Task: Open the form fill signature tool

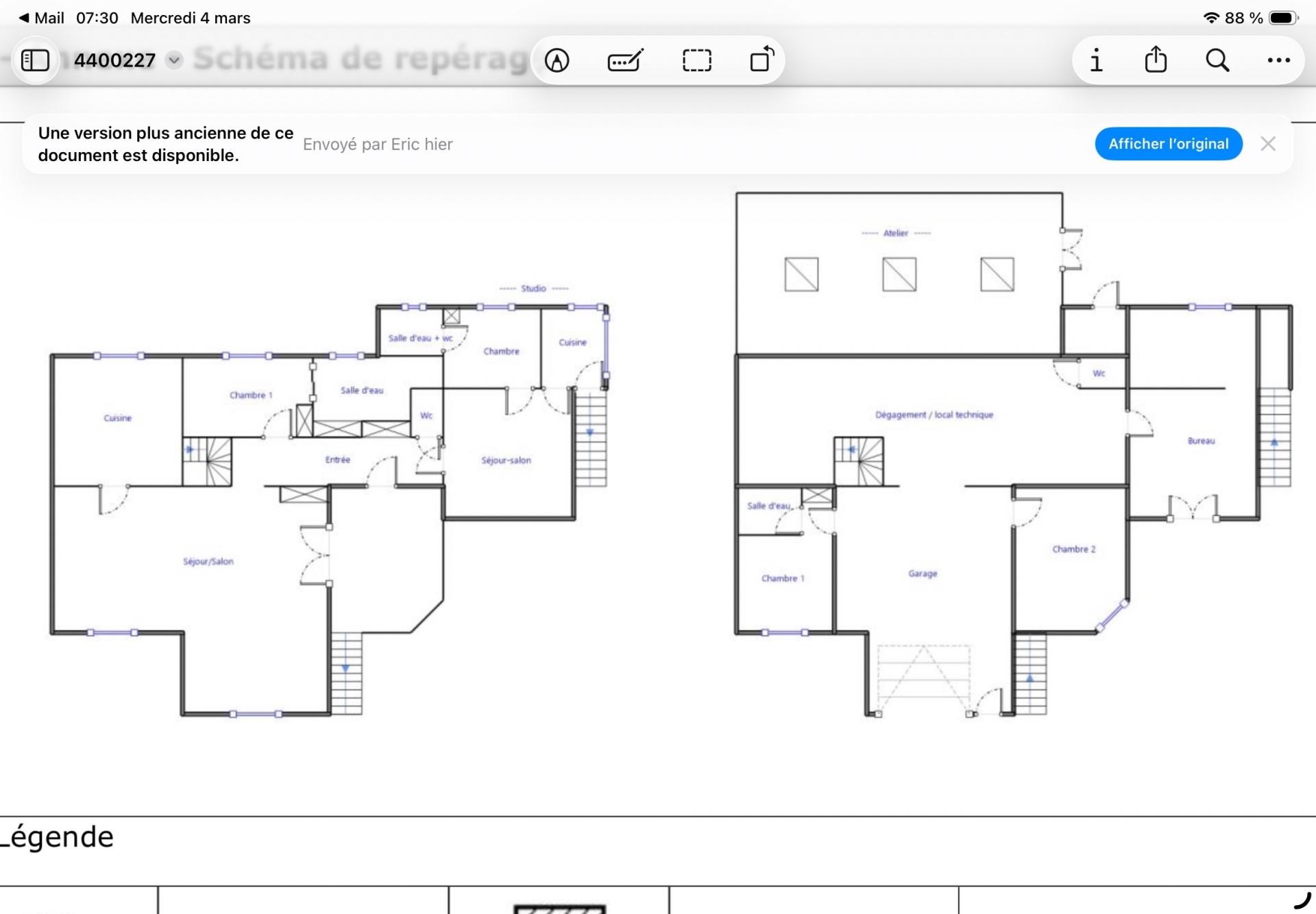Action: [625, 60]
